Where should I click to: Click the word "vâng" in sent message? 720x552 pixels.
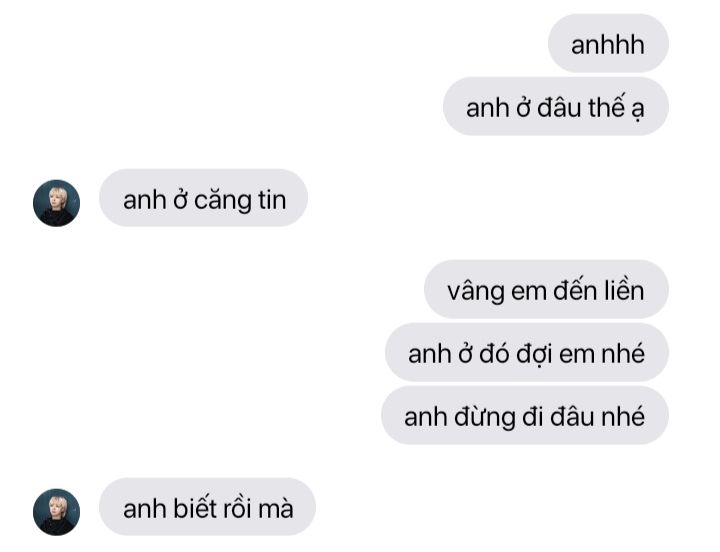click(x=476, y=293)
